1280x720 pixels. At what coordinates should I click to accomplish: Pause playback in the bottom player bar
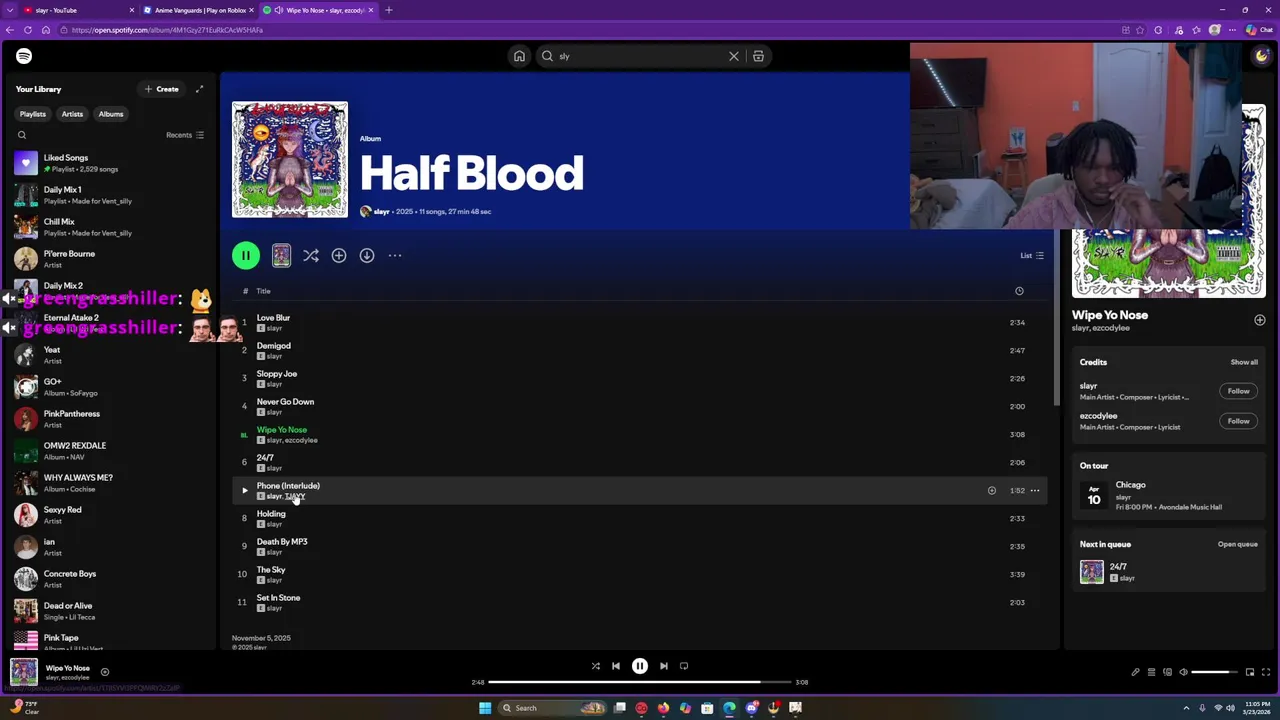640,666
